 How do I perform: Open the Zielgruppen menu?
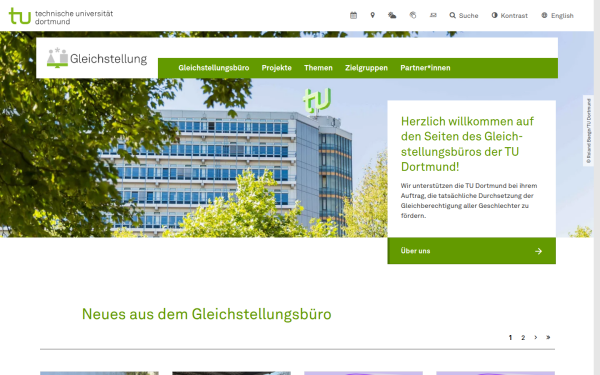[366, 68]
